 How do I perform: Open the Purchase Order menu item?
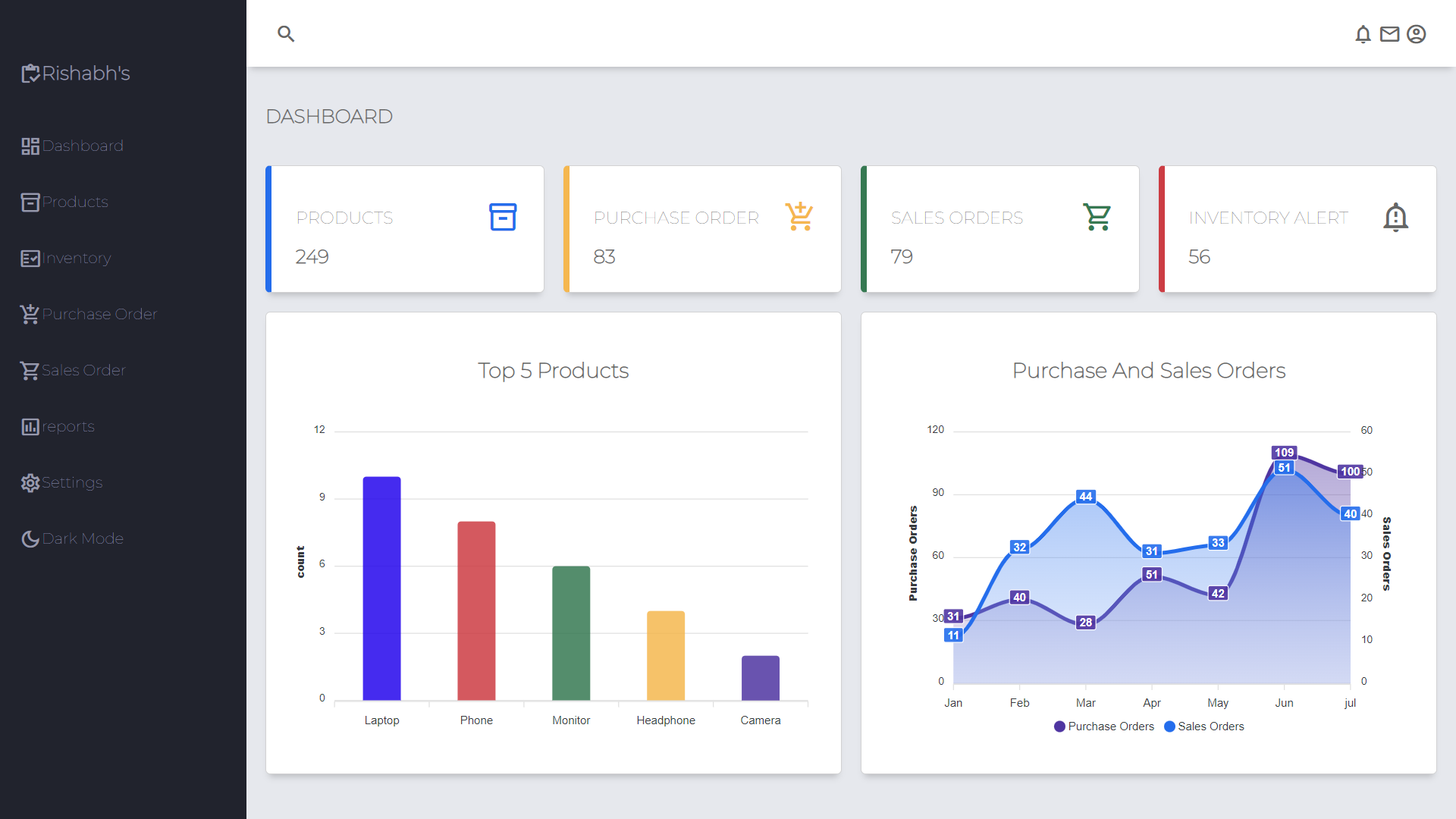click(99, 314)
